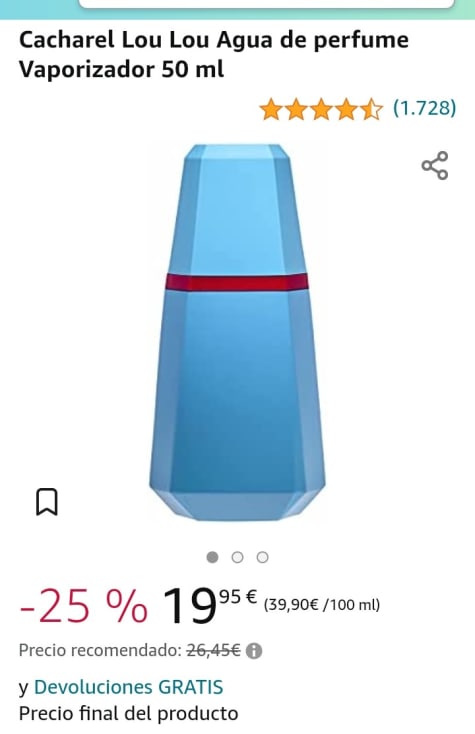Tap the 19,95 € price
Image resolution: width=475 pixels, height=734 pixels.
pyautogui.click(x=210, y=606)
